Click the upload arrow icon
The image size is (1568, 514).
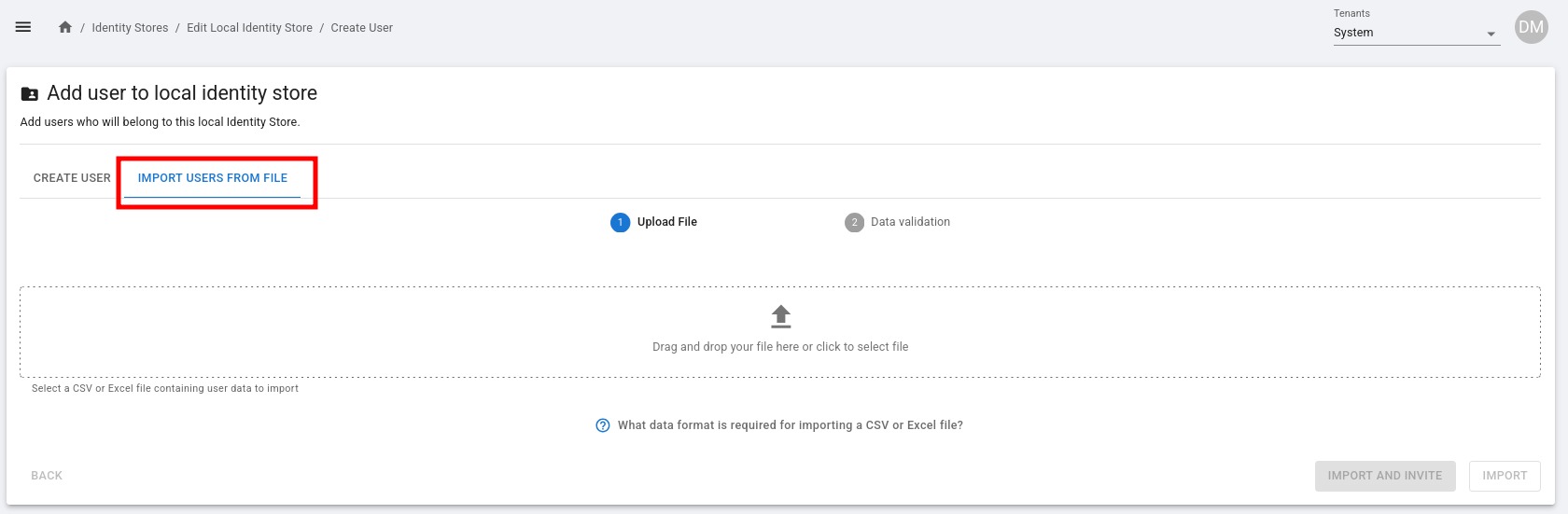[781, 317]
